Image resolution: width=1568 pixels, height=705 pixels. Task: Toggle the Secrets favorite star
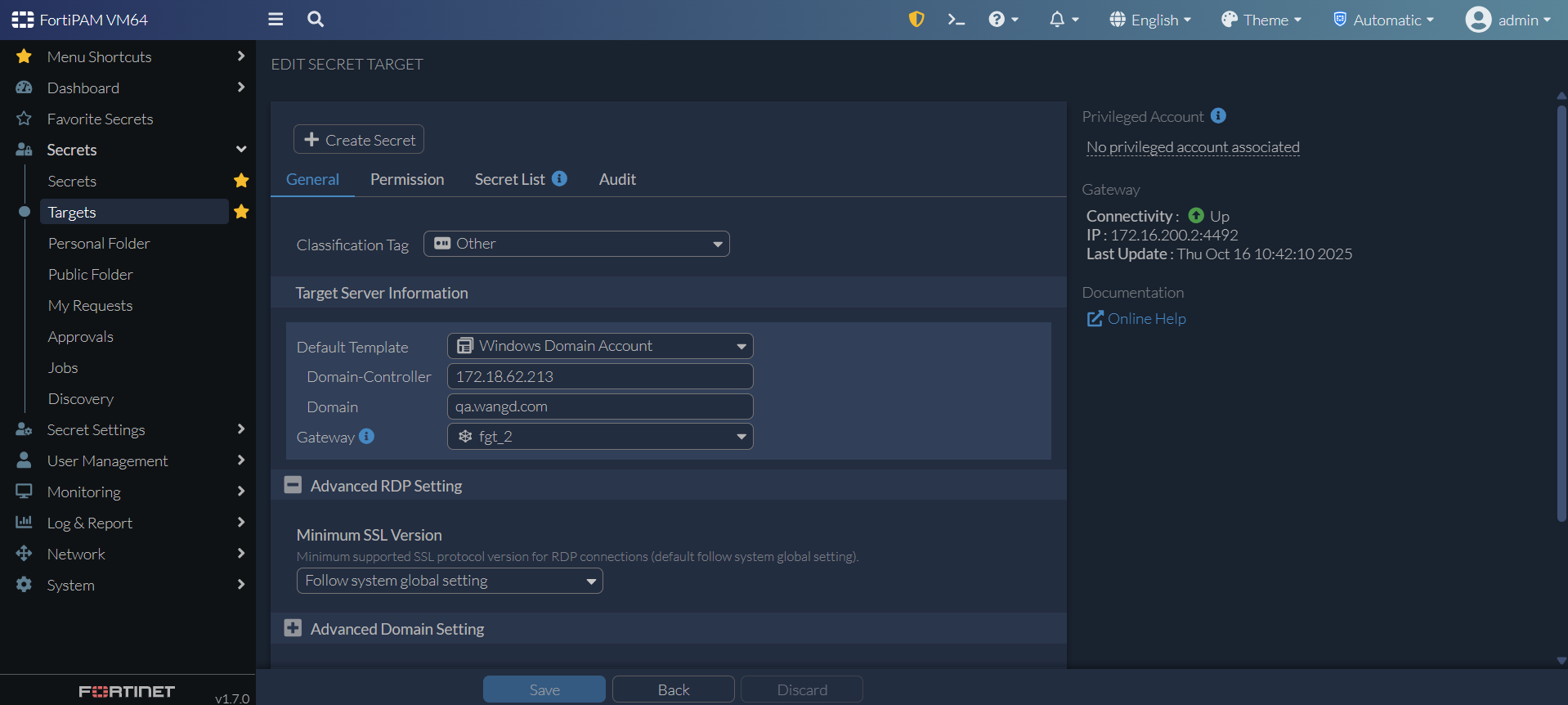(241, 181)
